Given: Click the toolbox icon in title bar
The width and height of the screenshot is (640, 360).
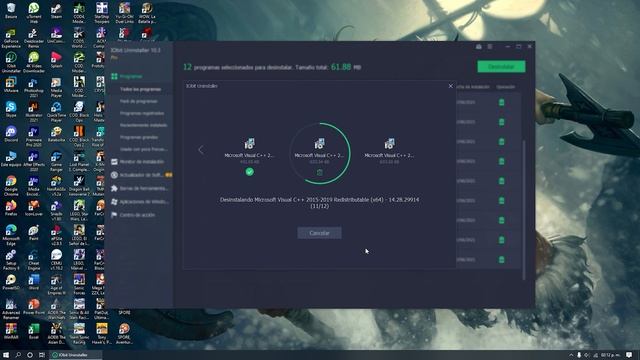Looking at the screenshot, I should [x=478, y=47].
